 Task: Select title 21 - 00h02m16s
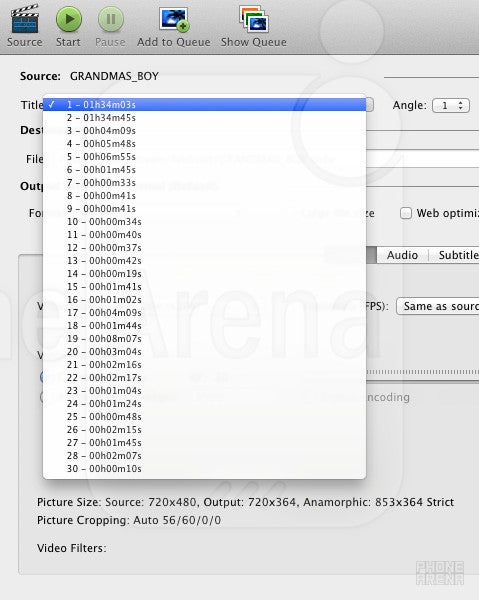coord(205,365)
